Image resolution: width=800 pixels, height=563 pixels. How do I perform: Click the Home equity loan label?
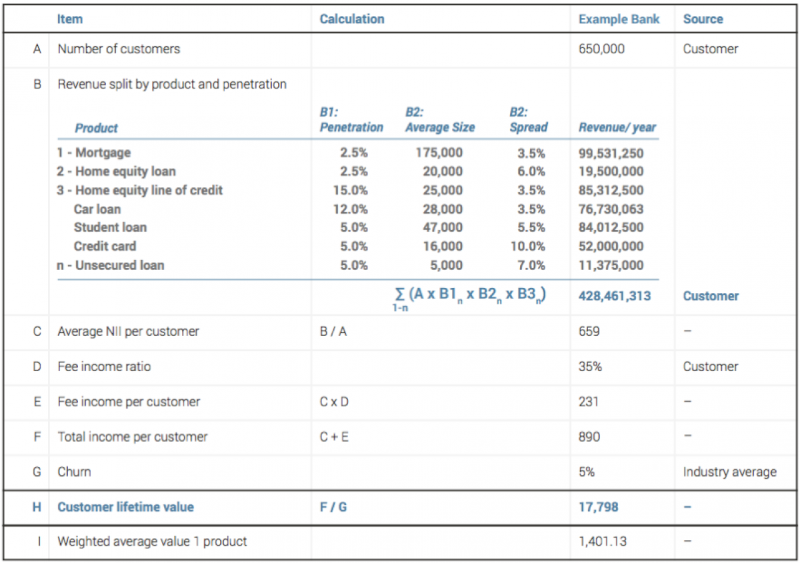(x=116, y=172)
